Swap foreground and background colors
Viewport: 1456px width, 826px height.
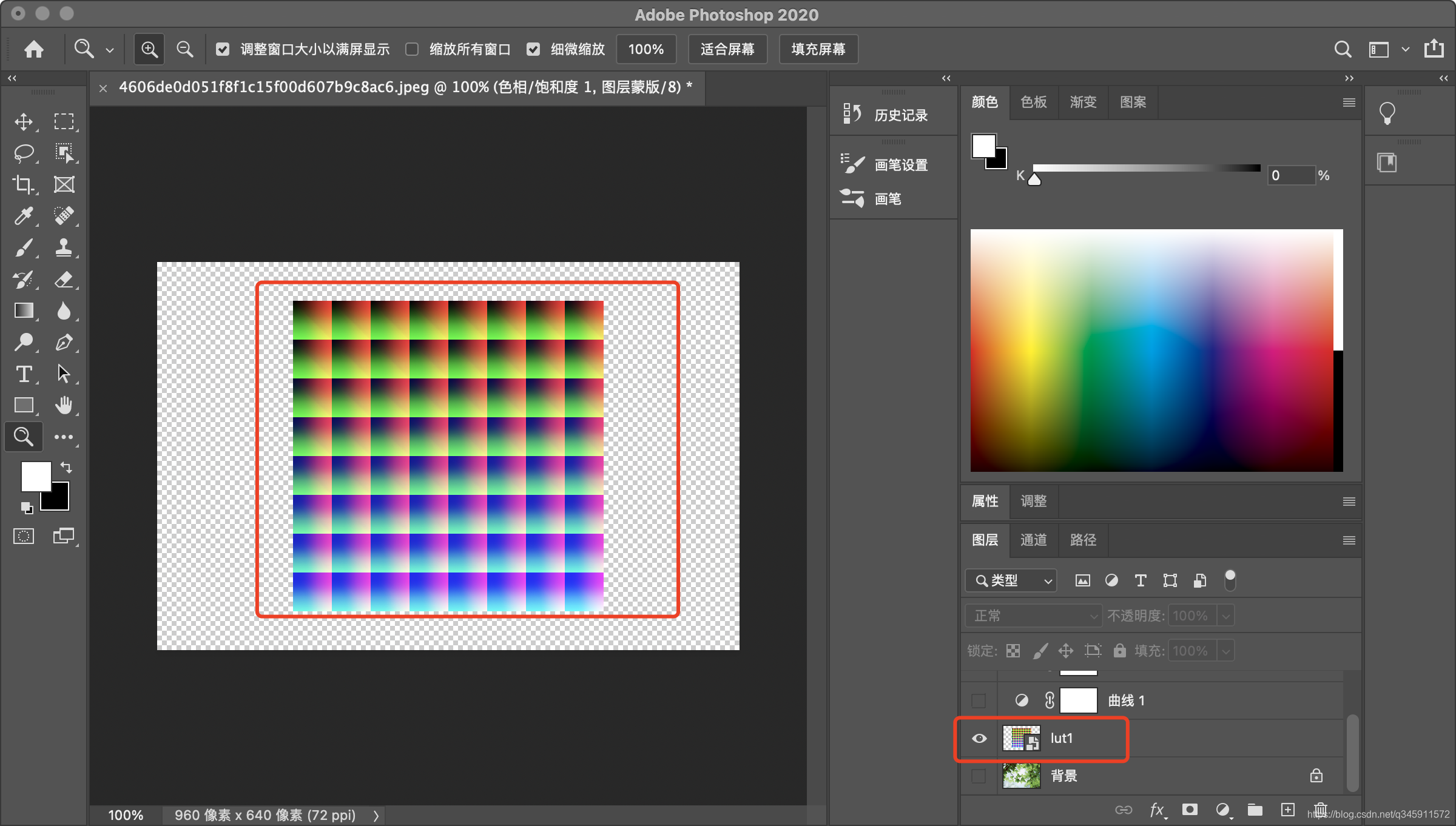tap(66, 467)
